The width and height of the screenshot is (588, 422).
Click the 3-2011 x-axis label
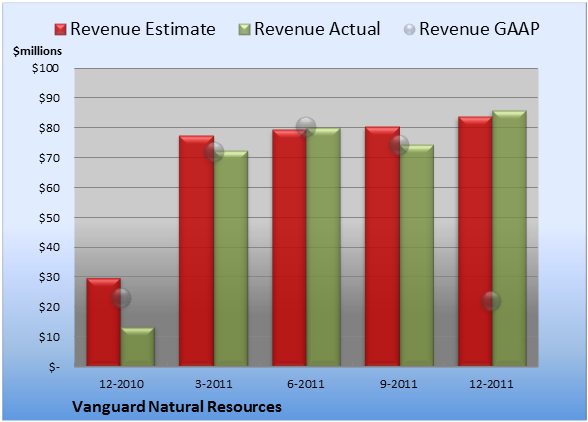click(x=214, y=384)
